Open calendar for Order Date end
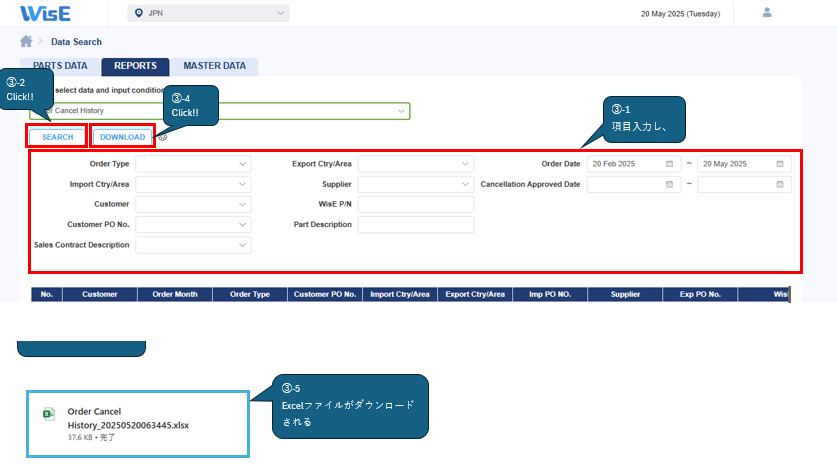The height and width of the screenshot is (468, 837). point(780,164)
